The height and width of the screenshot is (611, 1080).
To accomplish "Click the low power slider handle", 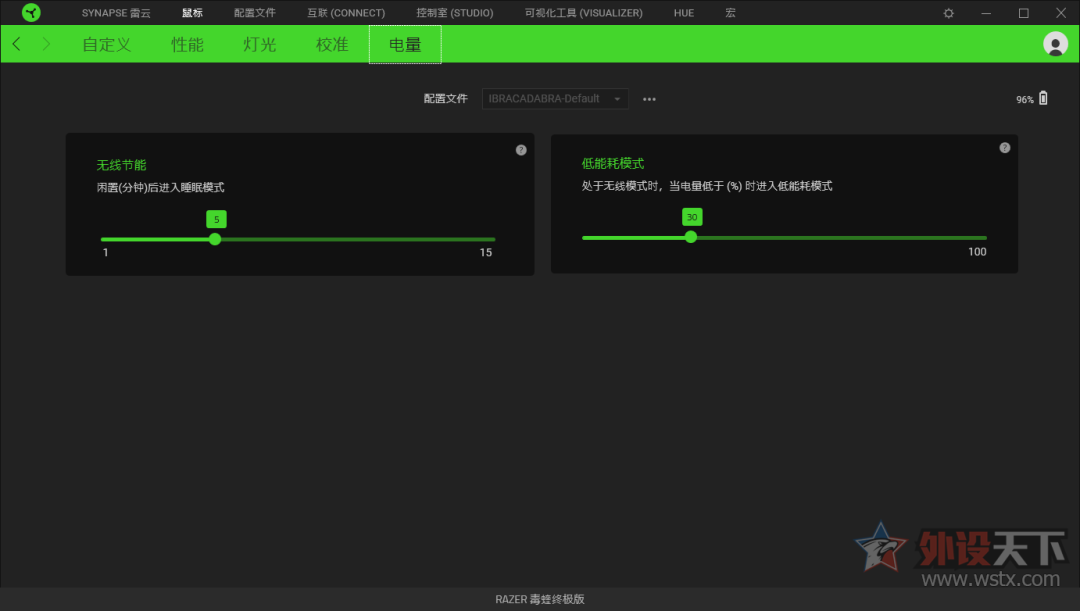I will [x=691, y=237].
